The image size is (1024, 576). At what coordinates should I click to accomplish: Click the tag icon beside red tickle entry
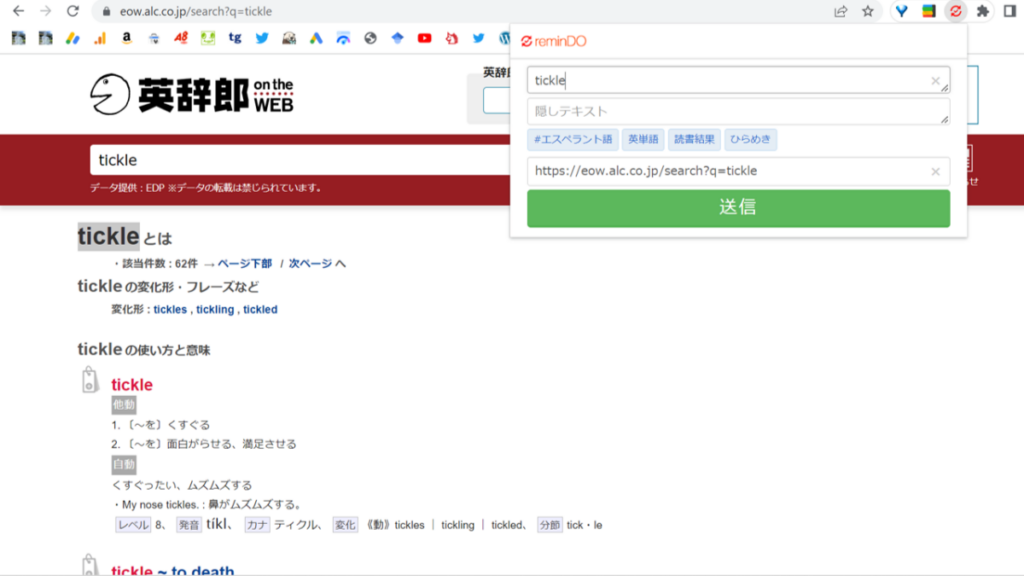89,380
